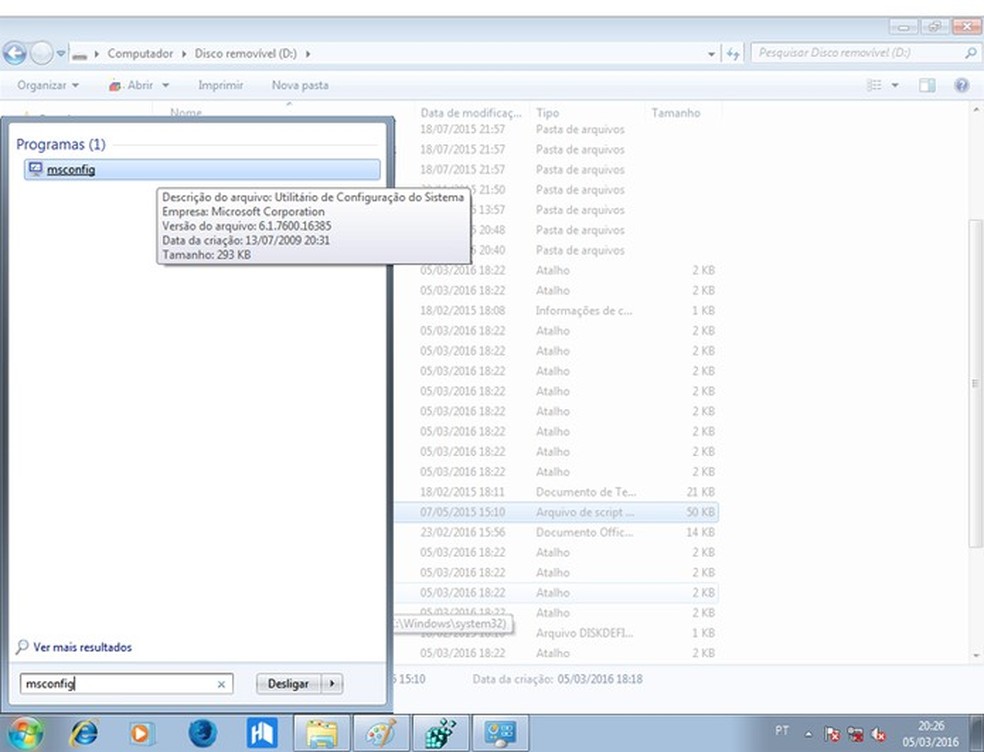
Task: Expand the Abrir dropdown arrow
Action: (166, 85)
